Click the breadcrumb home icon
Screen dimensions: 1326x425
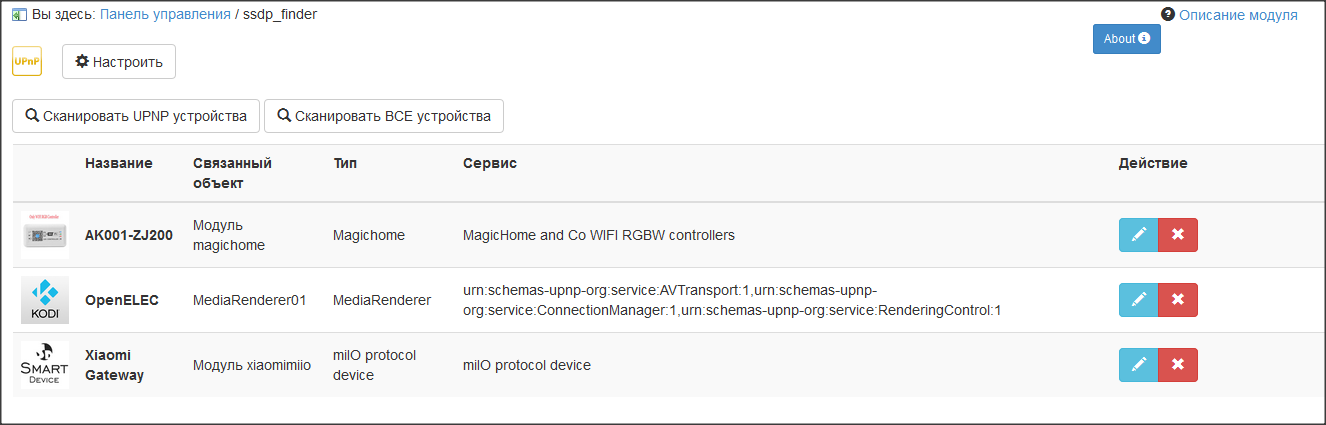pyautogui.click(x=18, y=15)
